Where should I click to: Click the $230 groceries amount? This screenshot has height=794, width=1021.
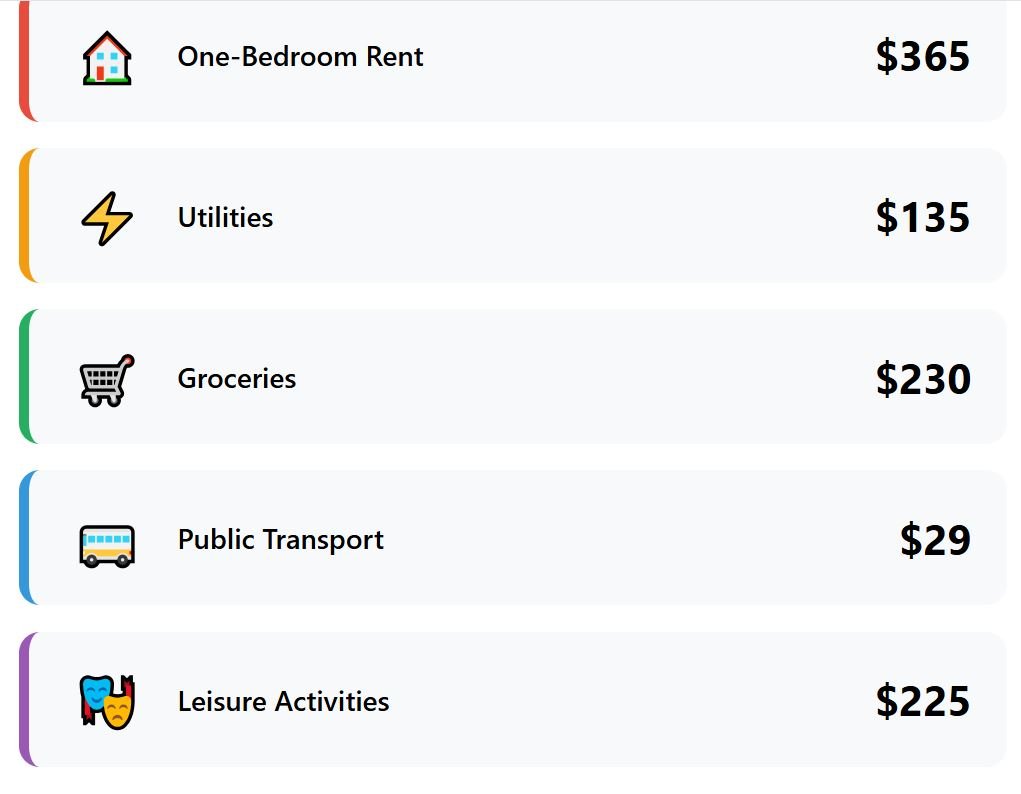point(922,379)
